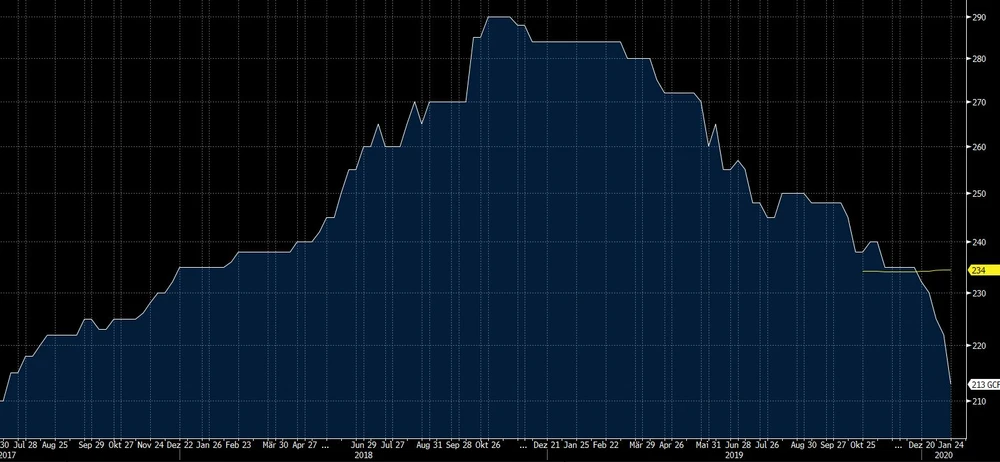Click the 210 value on the price axis

pyautogui.click(x=978, y=401)
